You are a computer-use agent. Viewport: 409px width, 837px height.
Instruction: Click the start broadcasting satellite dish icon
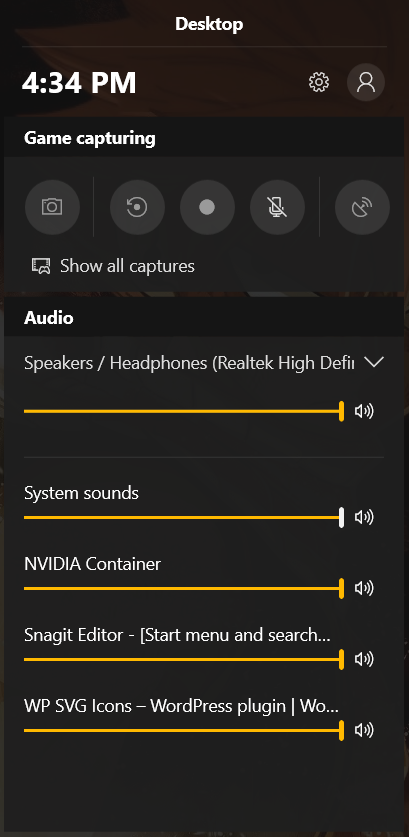tap(362, 207)
